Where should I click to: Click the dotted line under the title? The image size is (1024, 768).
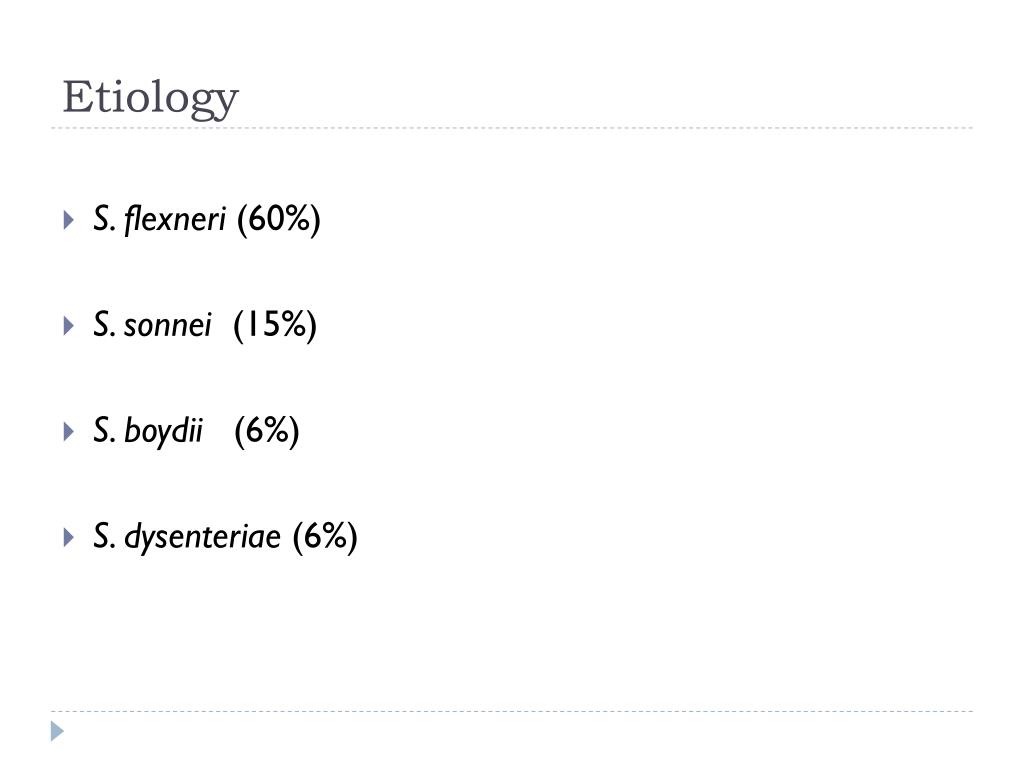pyautogui.click(x=512, y=128)
